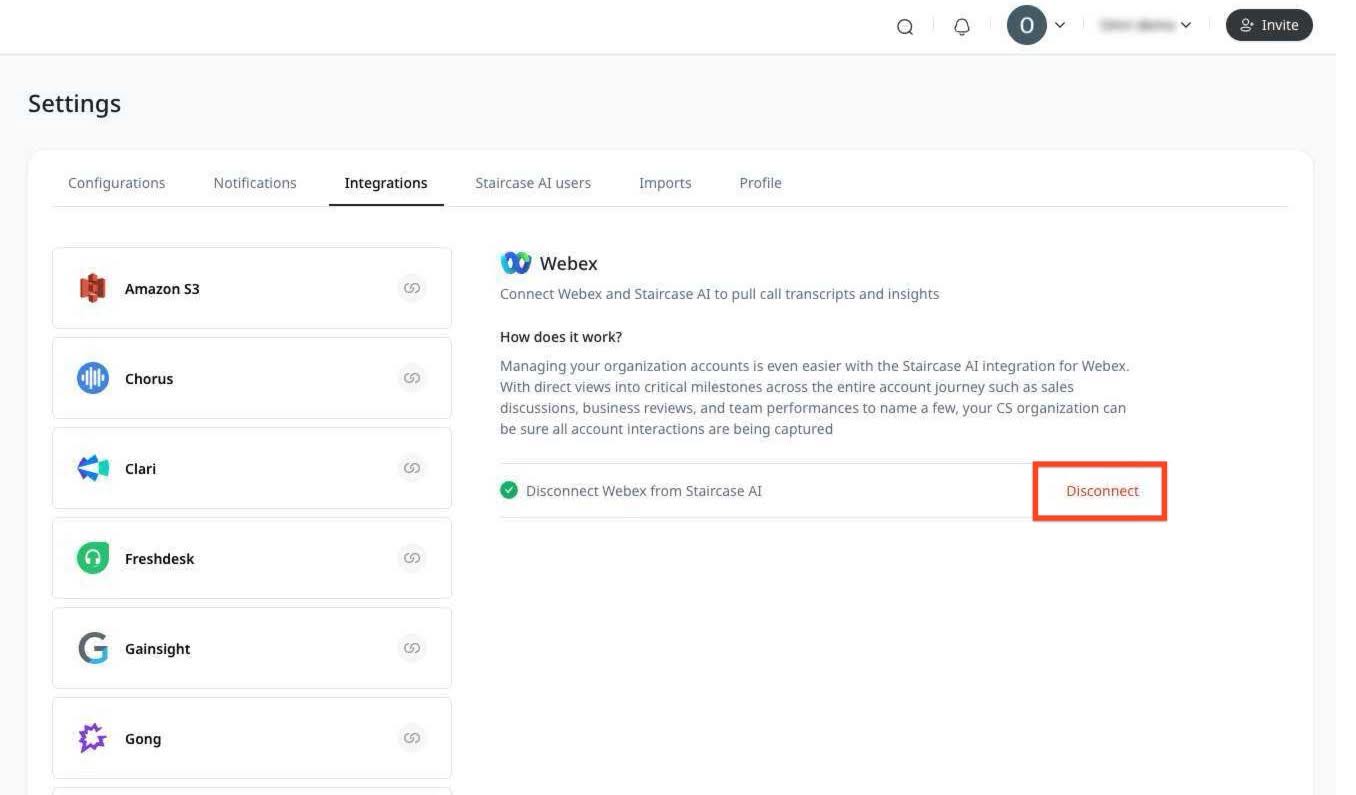1356x795 pixels.
Task: Click the Invite button
Action: click(1269, 25)
